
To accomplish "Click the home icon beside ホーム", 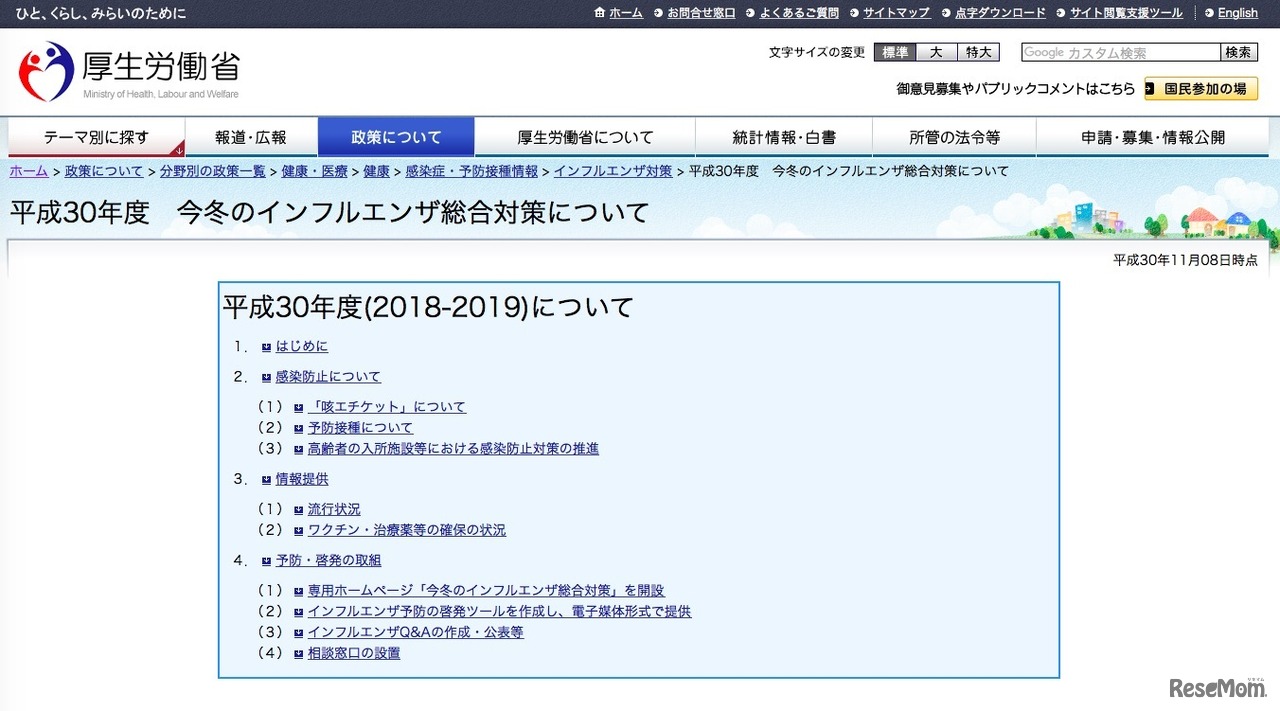I will (x=600, y=13).
